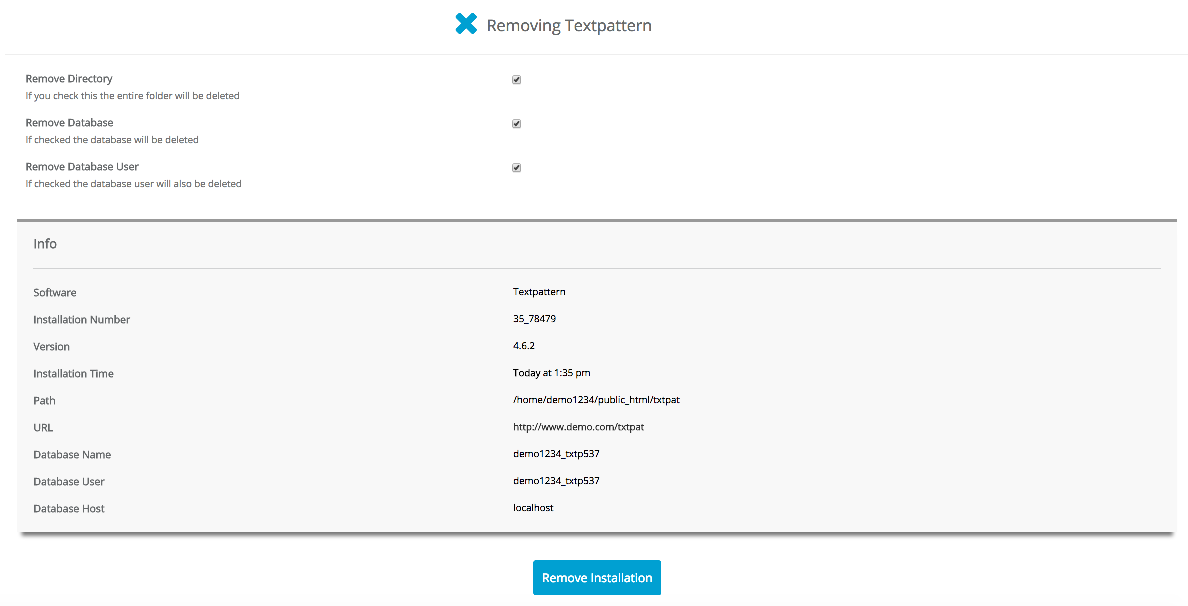Uncheck the Remove Directory checkbox
Screen dimensions: 1188x606
point(517,80)
